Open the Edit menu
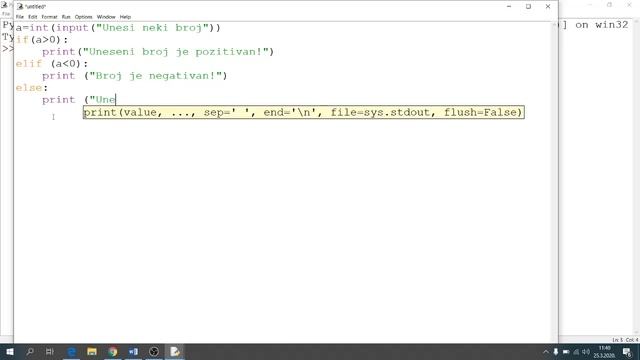The height and width of the screenshot is (360, 640). (32, 17)
